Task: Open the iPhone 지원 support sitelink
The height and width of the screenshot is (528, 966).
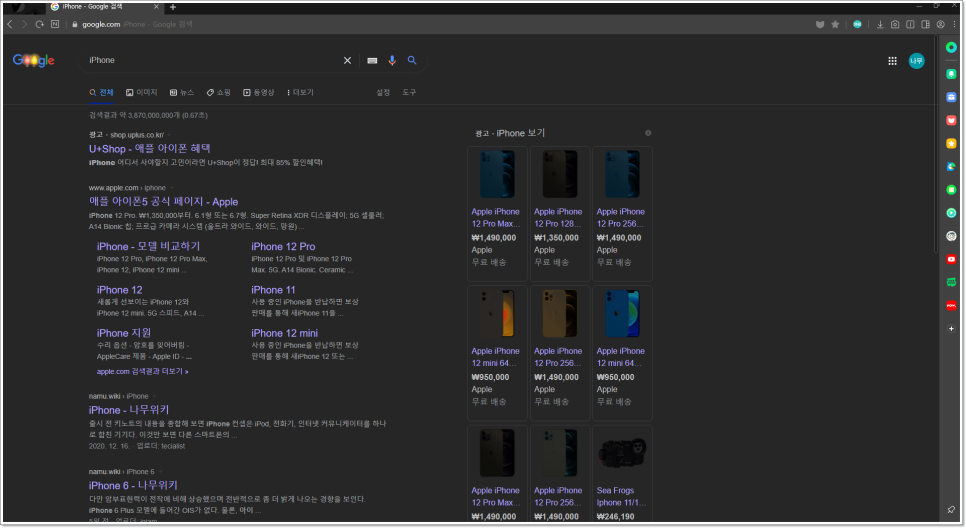Action: [124, 333]
